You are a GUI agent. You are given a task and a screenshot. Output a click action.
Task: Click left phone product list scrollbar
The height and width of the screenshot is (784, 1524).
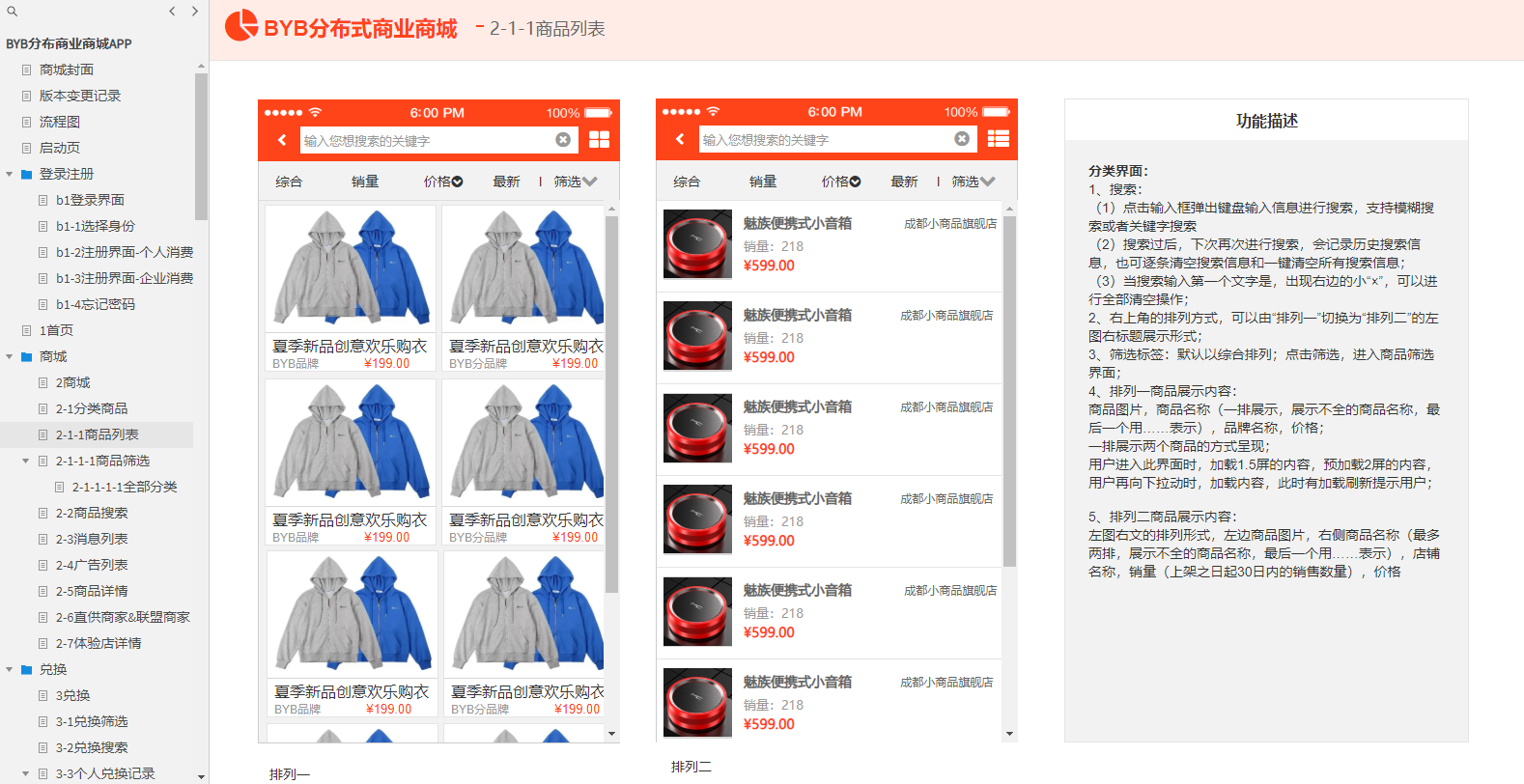[611, 405]
